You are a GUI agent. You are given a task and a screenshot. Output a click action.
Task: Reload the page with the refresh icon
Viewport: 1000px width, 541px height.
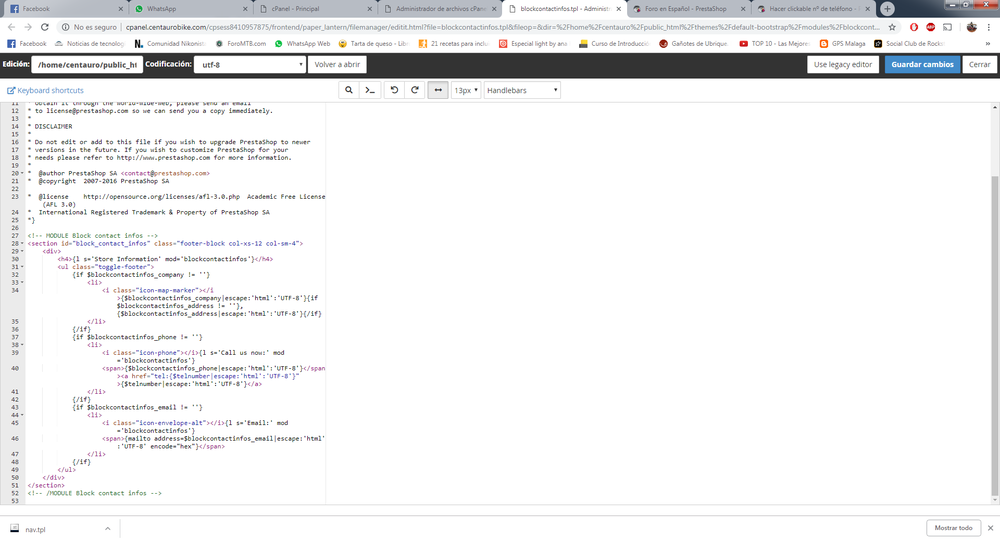[x=45, y=27]
